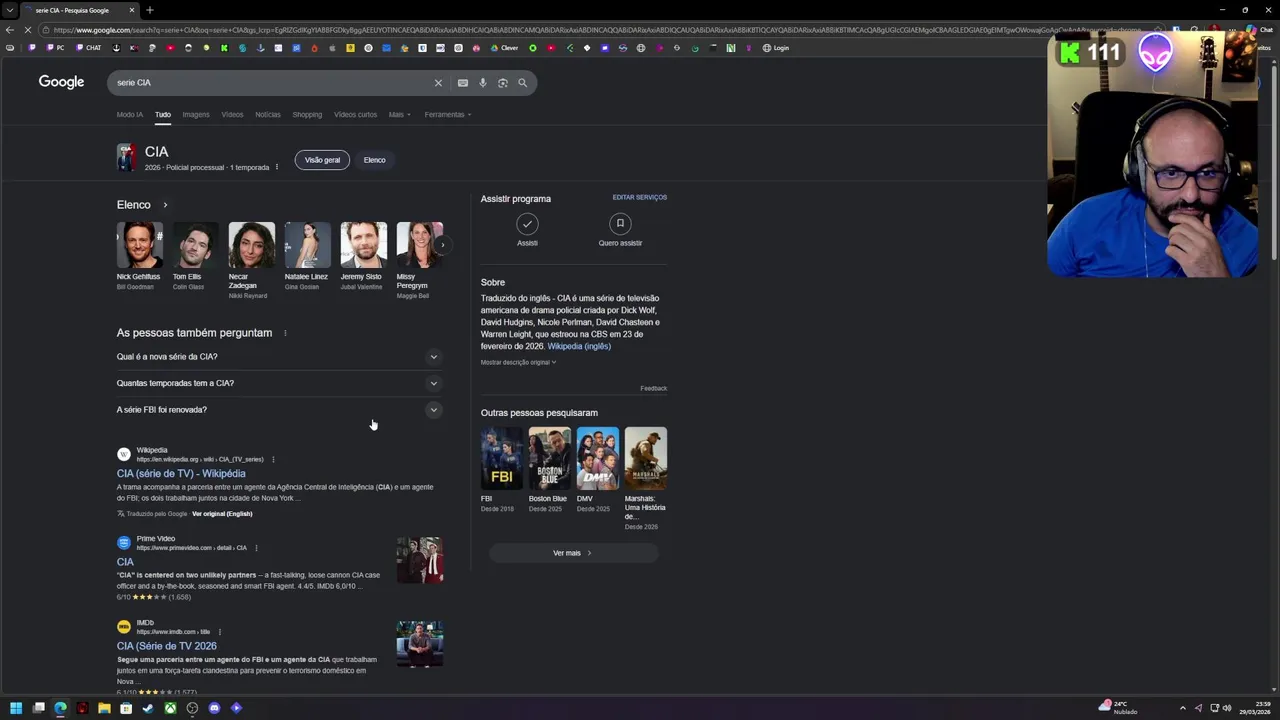Click in the Google search input field
This screenshot has height=720, width=1280.
(270, 83)
